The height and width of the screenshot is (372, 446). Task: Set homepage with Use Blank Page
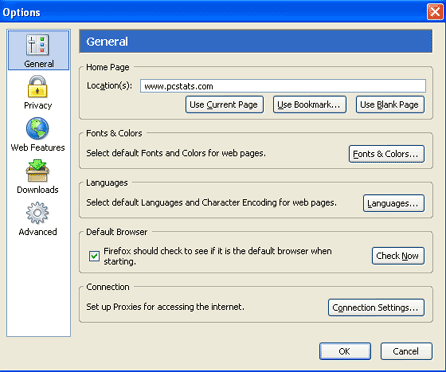390,105
